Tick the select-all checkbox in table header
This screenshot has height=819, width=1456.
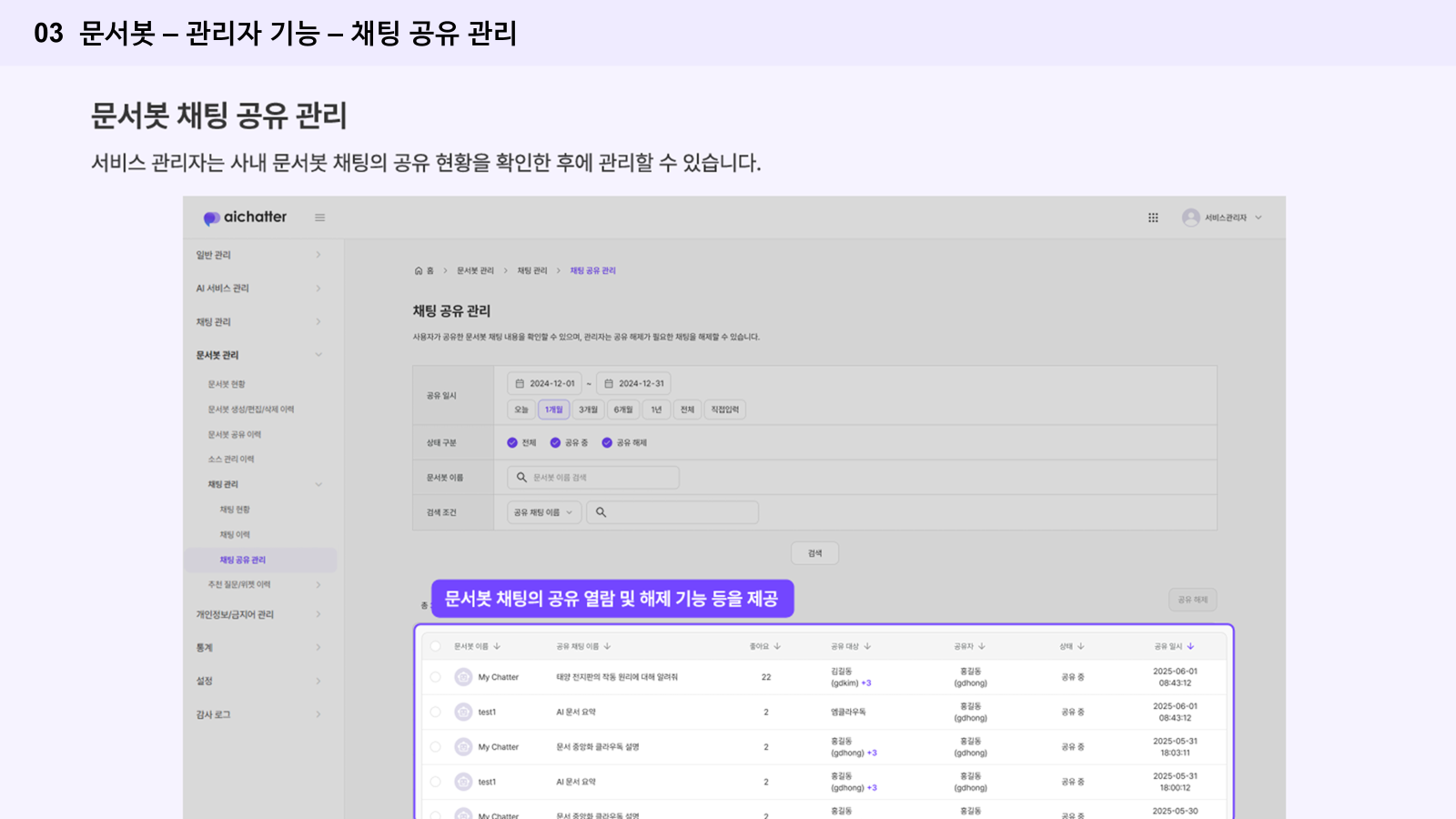coord(435,646)
